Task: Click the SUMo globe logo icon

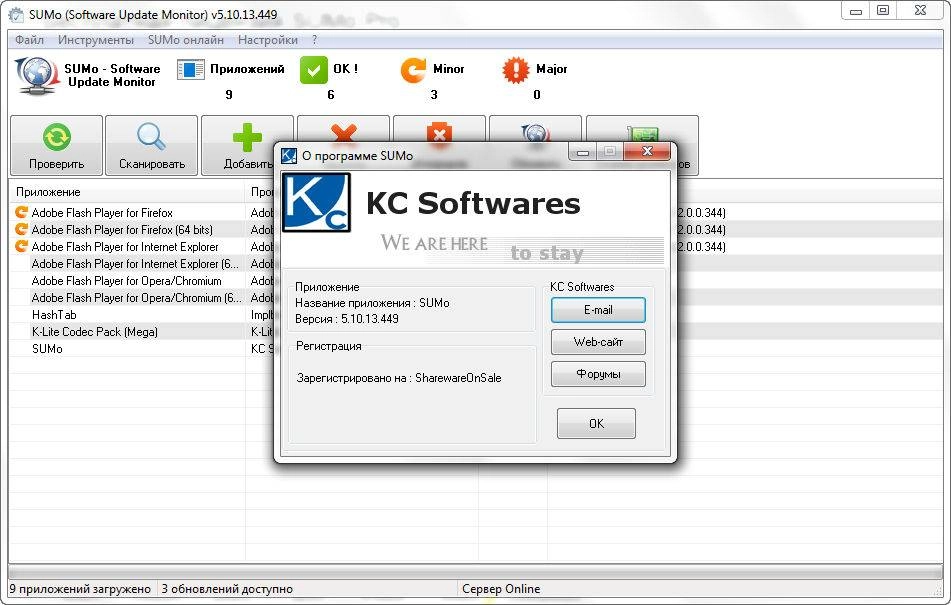Action: click(36, 75)
